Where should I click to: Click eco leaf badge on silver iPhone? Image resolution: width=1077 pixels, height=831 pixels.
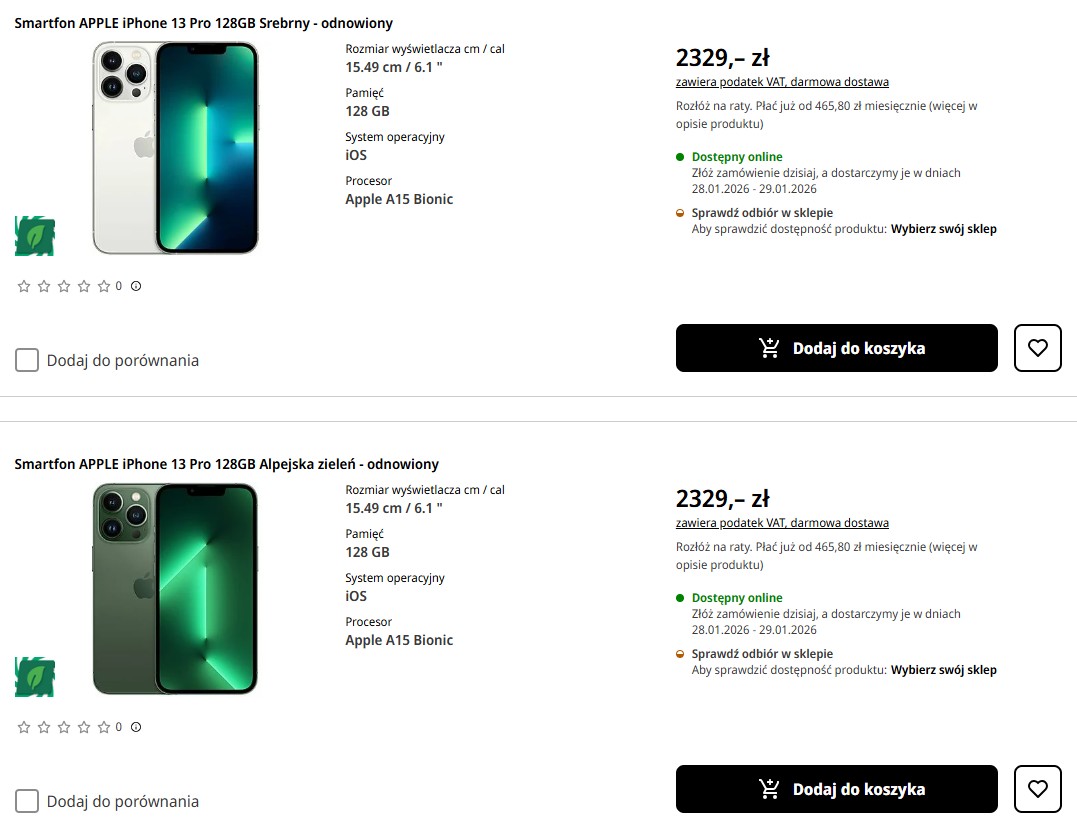(35, 236)
